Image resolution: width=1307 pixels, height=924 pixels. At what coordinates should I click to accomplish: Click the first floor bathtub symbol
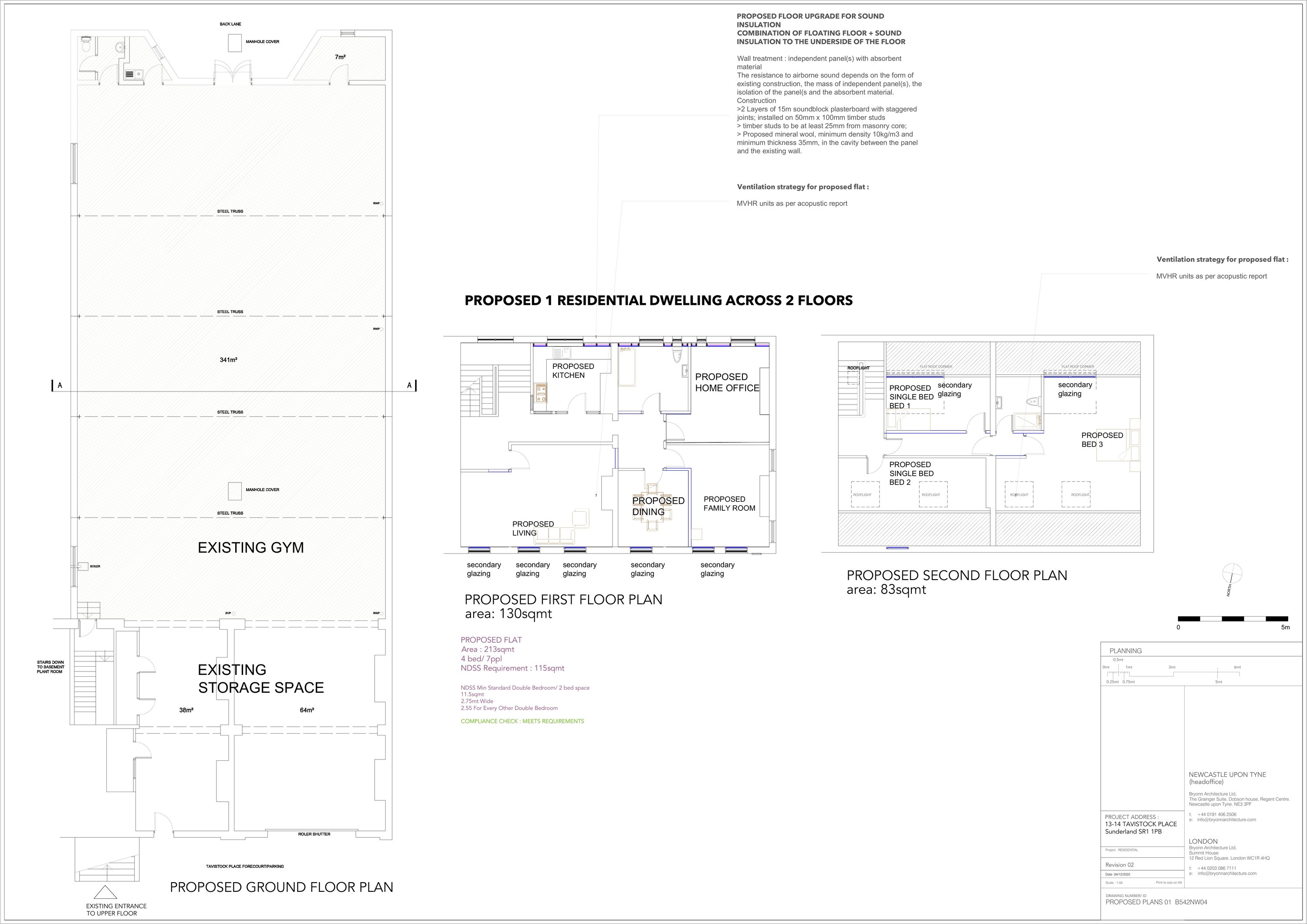[628, 368]
